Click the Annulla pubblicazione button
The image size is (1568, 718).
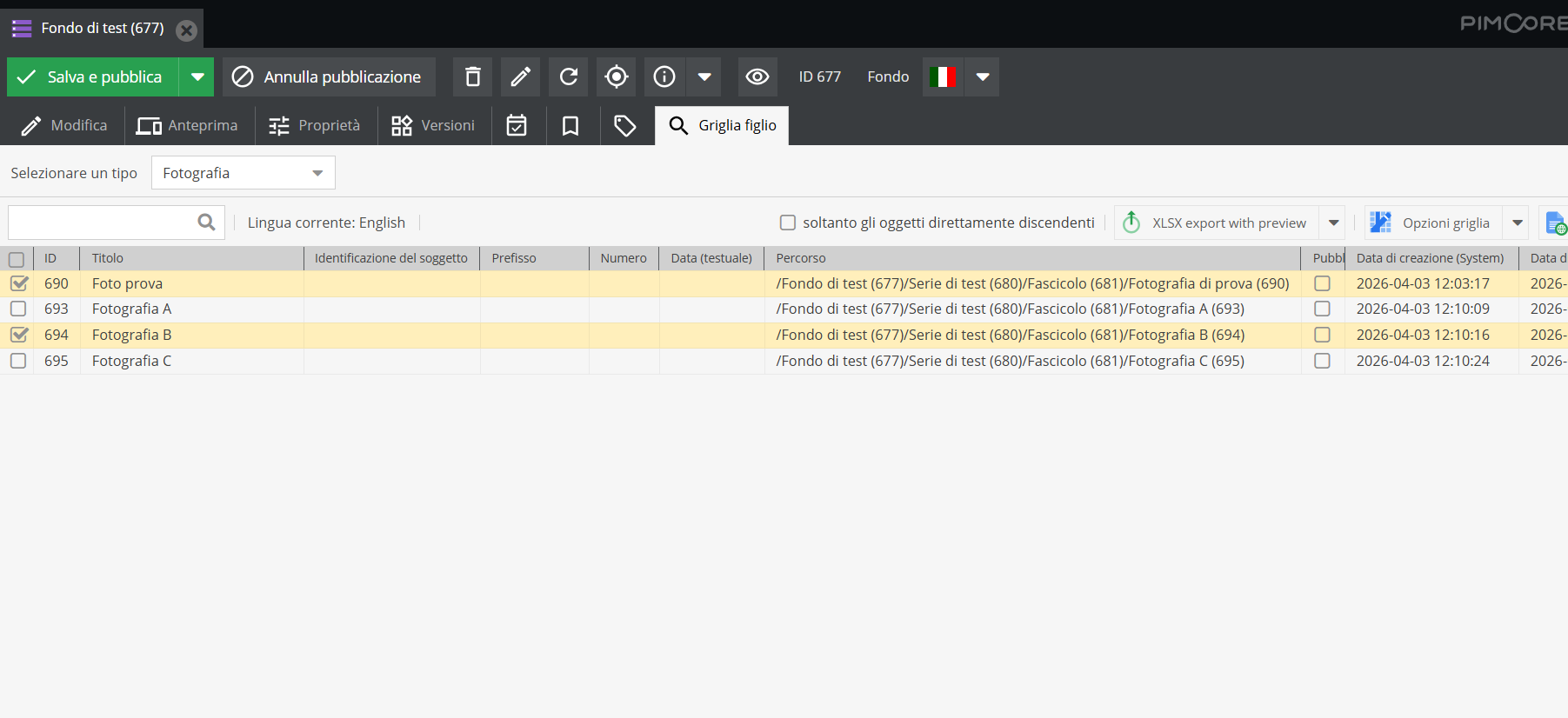coord(328,77)
